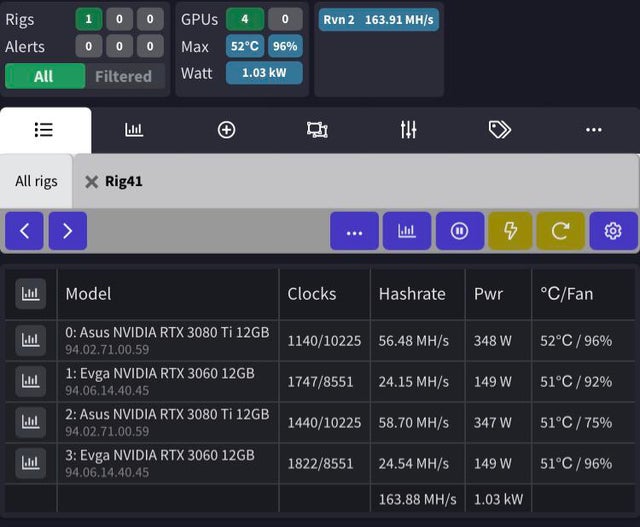This screenshot has width=640, height=527.
Task: Click temperature/fan 51°C / 92% cell
Action: pos(576,382)
